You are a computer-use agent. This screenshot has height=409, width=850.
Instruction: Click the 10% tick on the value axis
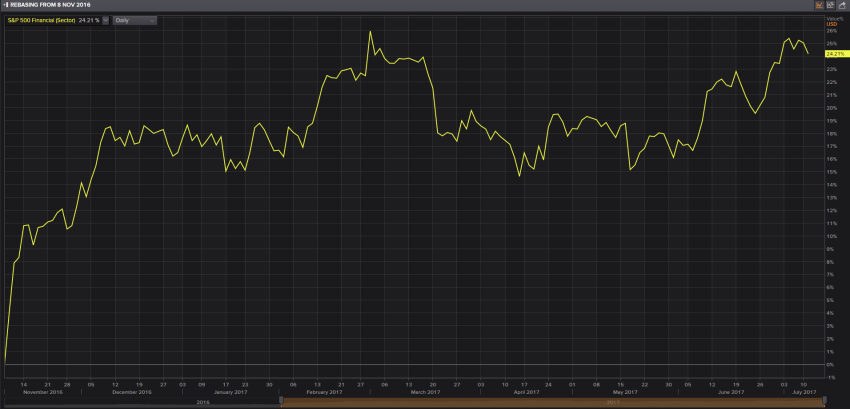pos(830,237)
